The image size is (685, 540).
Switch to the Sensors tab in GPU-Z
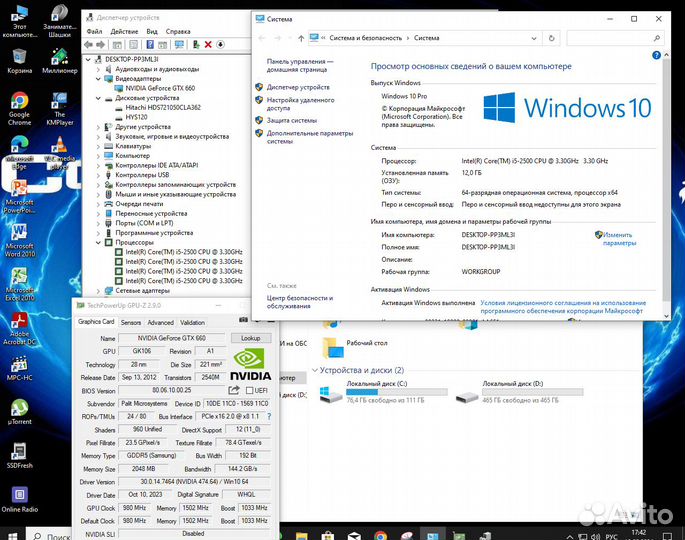tap(131, 322)
